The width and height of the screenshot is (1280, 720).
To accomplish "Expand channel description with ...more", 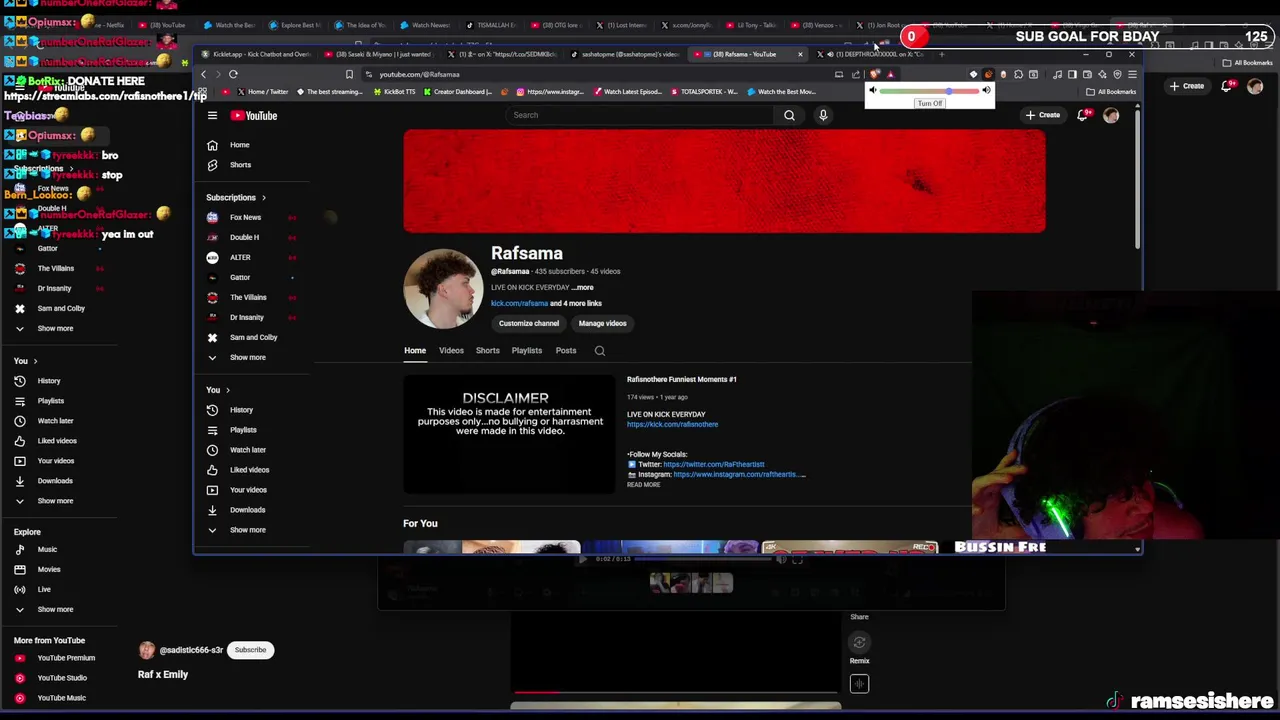I will [582, 288].
